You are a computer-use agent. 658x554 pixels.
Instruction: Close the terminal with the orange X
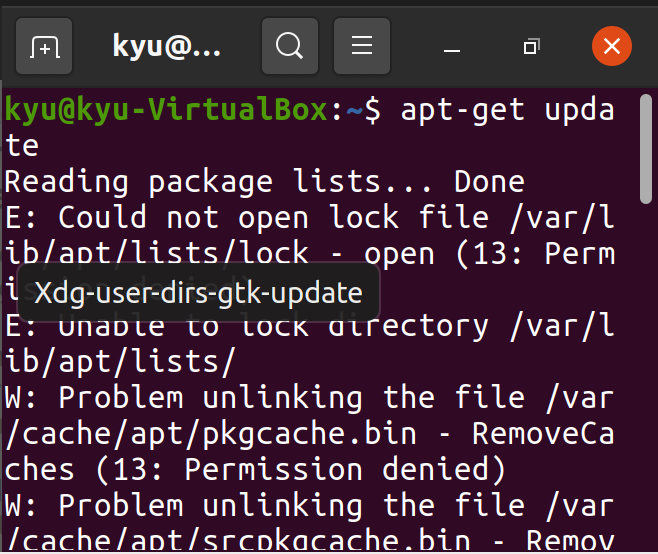(x=611, y=46)
